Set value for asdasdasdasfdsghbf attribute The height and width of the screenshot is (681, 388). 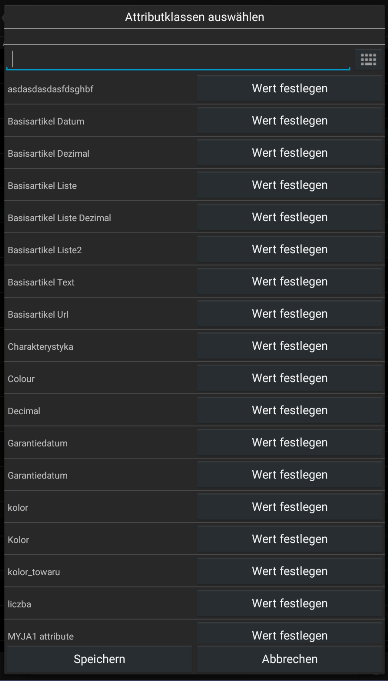(x=289, y=89)
